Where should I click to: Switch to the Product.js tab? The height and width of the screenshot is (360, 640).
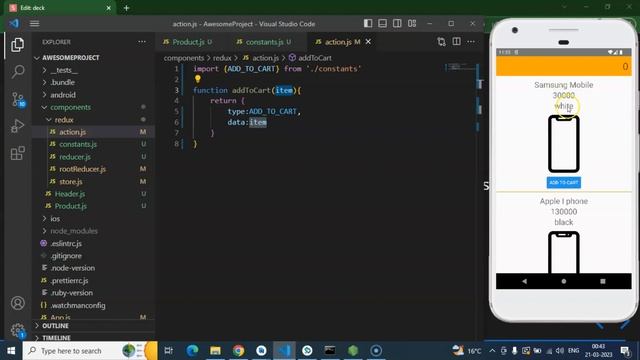pyautogui.click(x=188, y=42)
